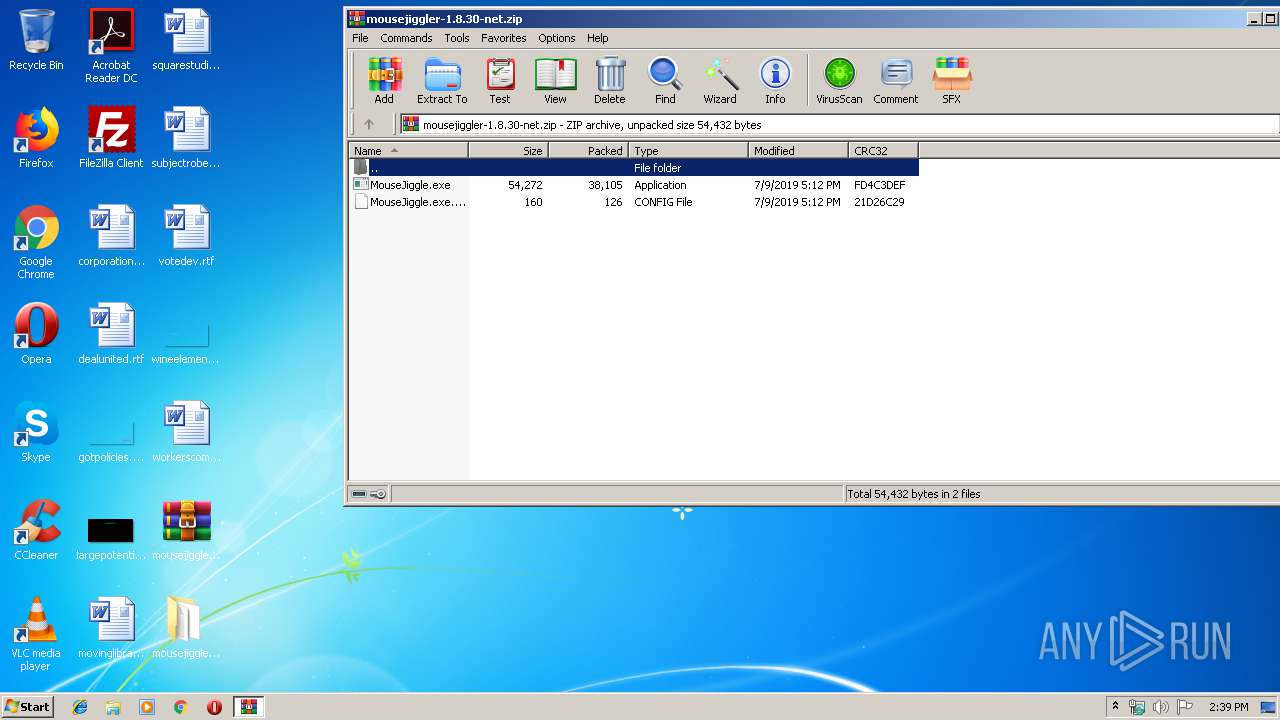This screenshot has width=1280, height=720.
Task: Run the Test archive tool
Action: (x=500, y=80)
